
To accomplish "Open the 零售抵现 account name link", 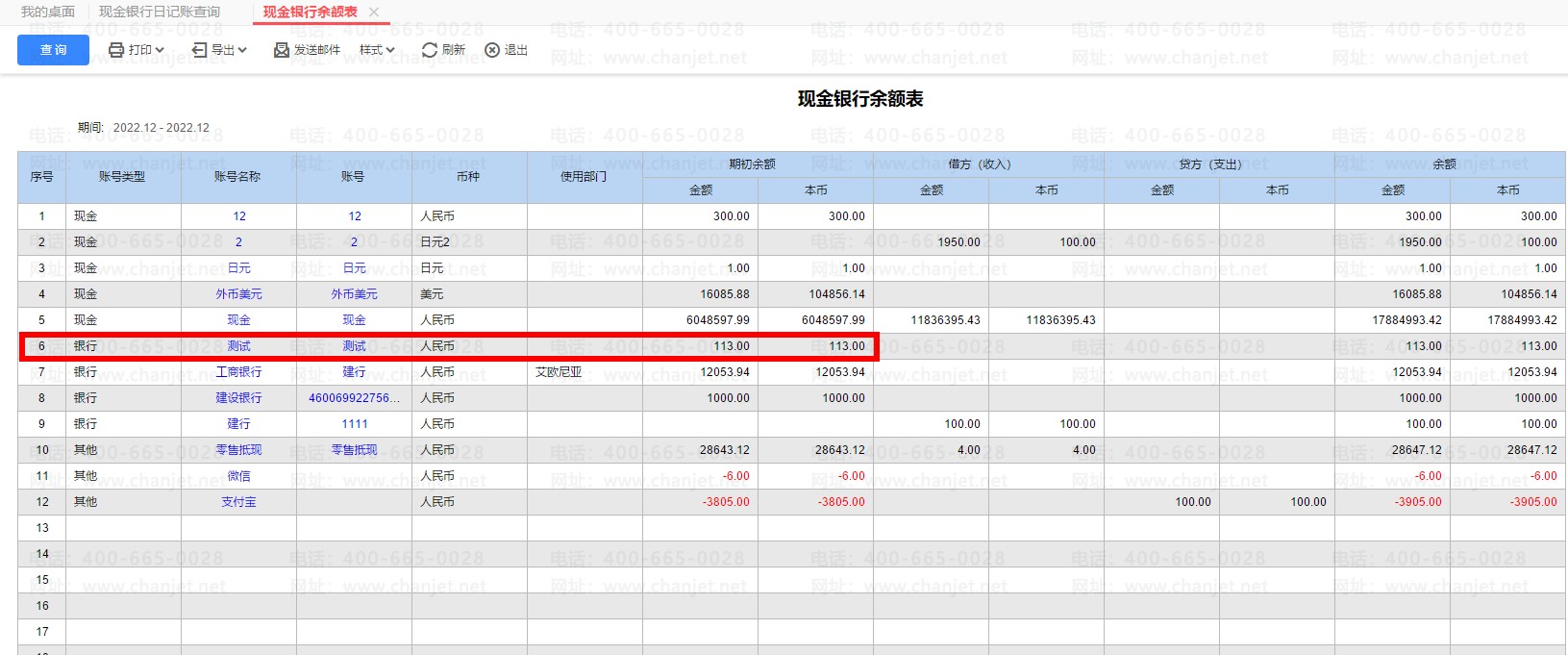I will [238, 450].
